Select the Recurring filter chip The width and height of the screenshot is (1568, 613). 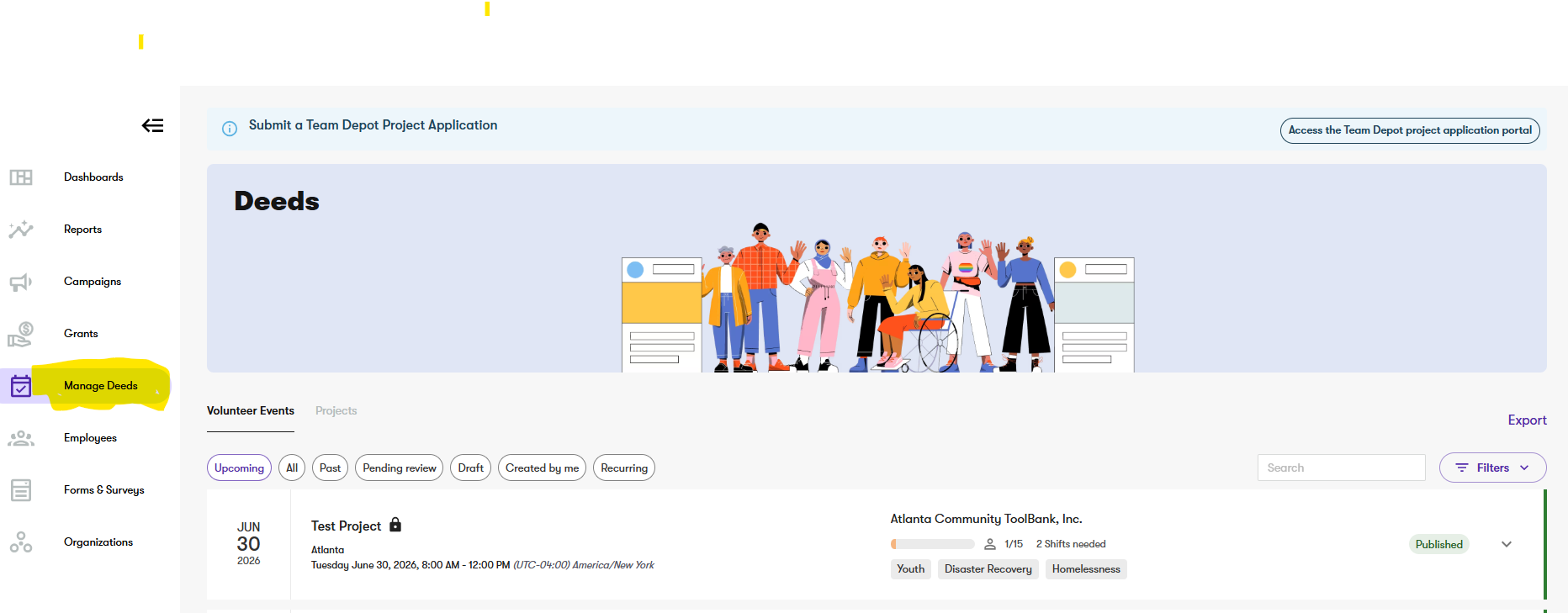[x=624, y=468]
